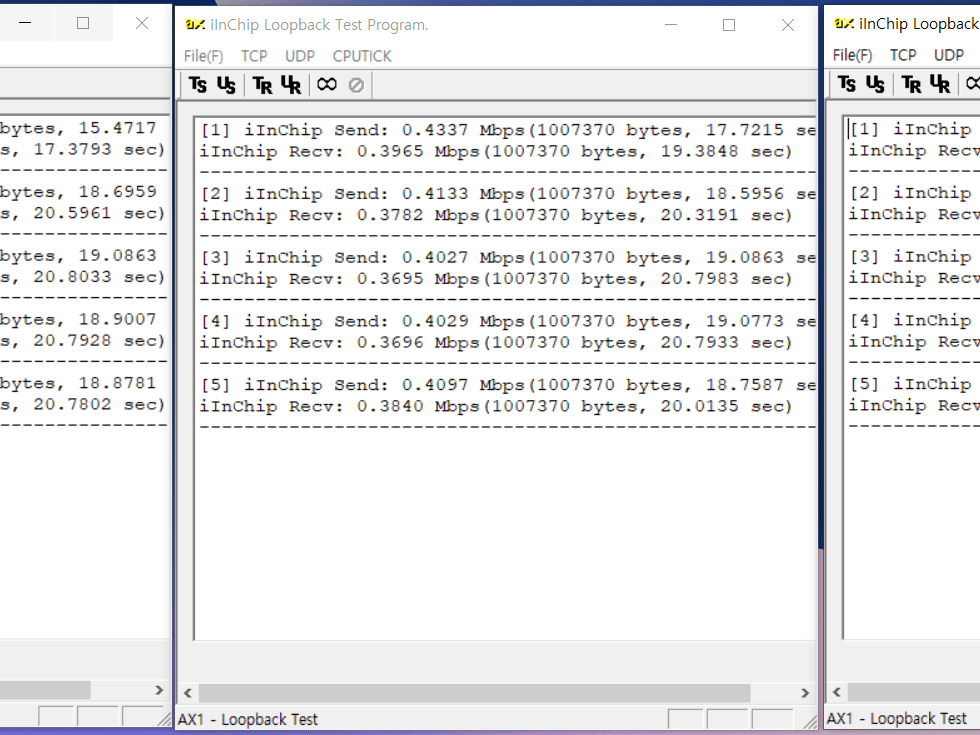
Task: Click line 'iInChip Recv: 0.3840 Mbps'
Action: coord(496,406)
